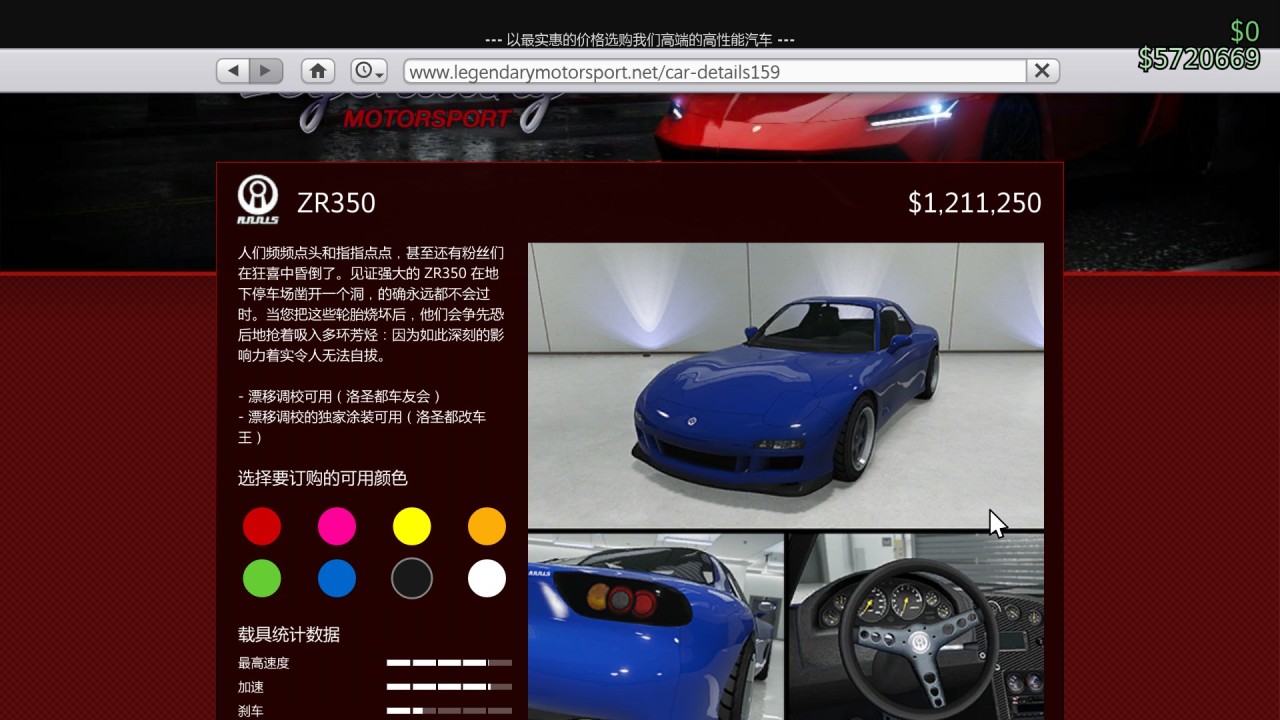
Task: Click the address bar URL field
Action: point(715,71)
